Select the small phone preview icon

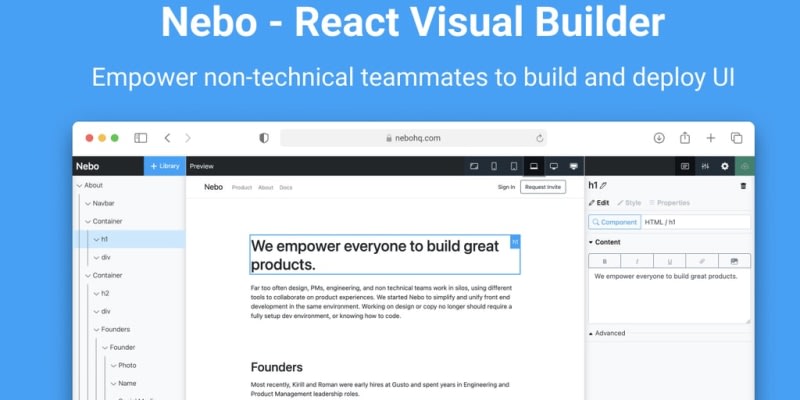(x=494, y=166)
